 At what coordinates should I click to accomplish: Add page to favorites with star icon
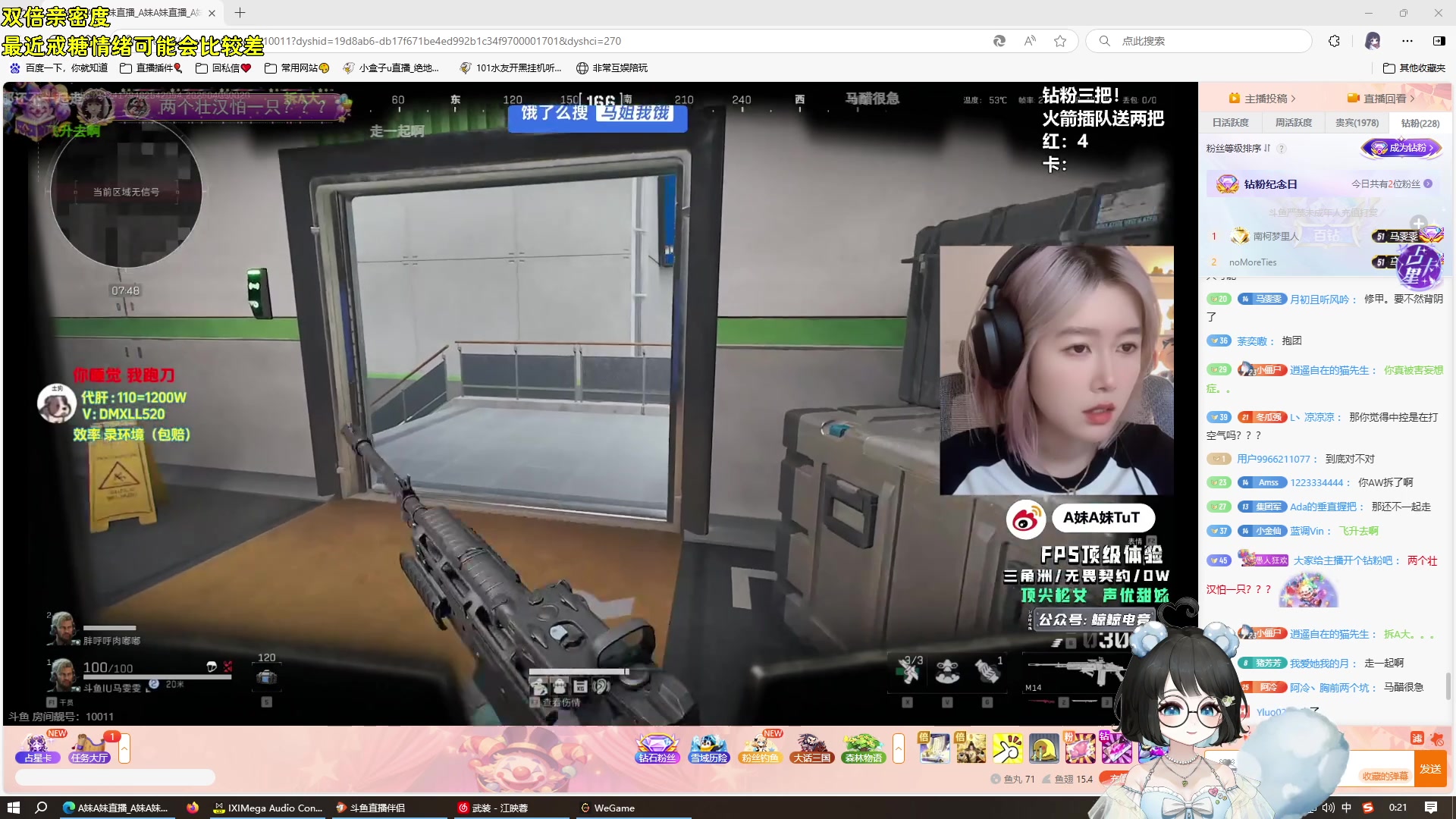1060,41
